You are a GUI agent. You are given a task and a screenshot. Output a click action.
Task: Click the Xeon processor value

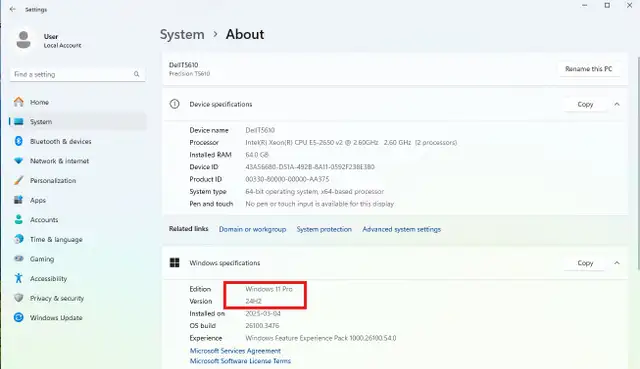(x=351, y=142)
